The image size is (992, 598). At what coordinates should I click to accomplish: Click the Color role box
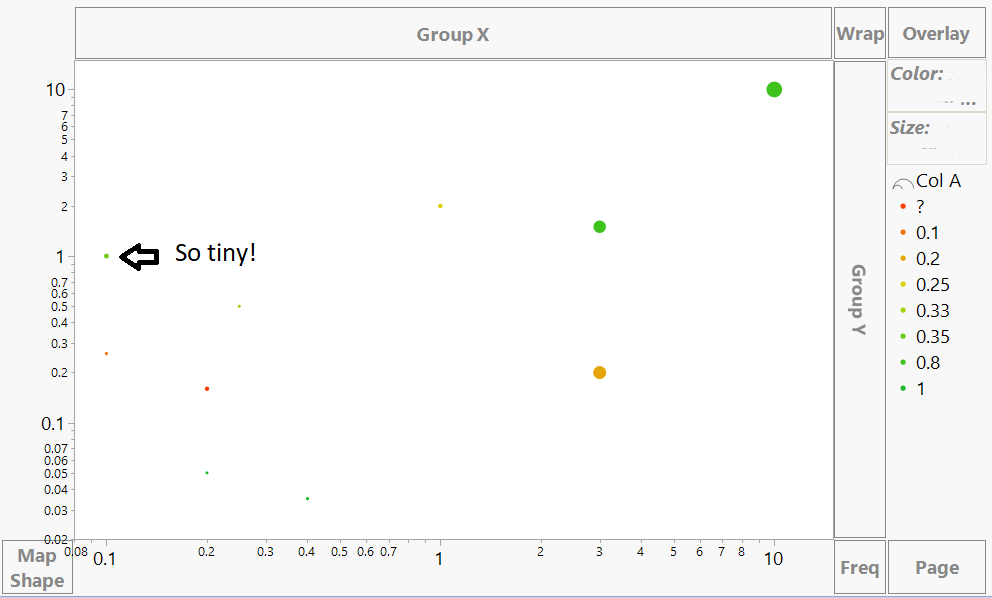936,86
